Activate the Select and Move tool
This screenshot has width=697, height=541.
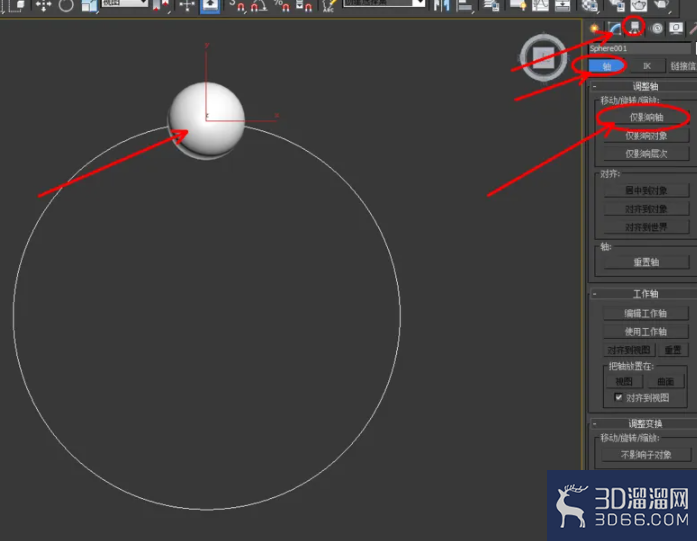click(x=44, y=5)
